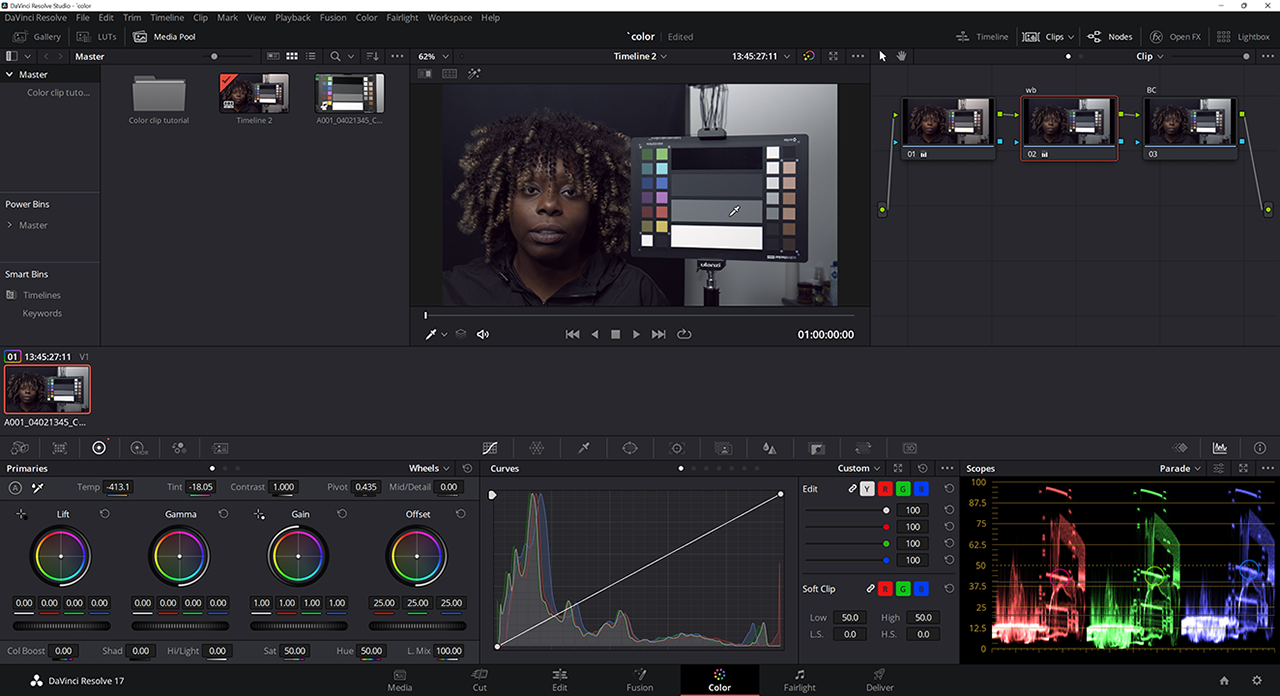
Task: Select the Soft Clip green G button
Action: tap(903, 589)
